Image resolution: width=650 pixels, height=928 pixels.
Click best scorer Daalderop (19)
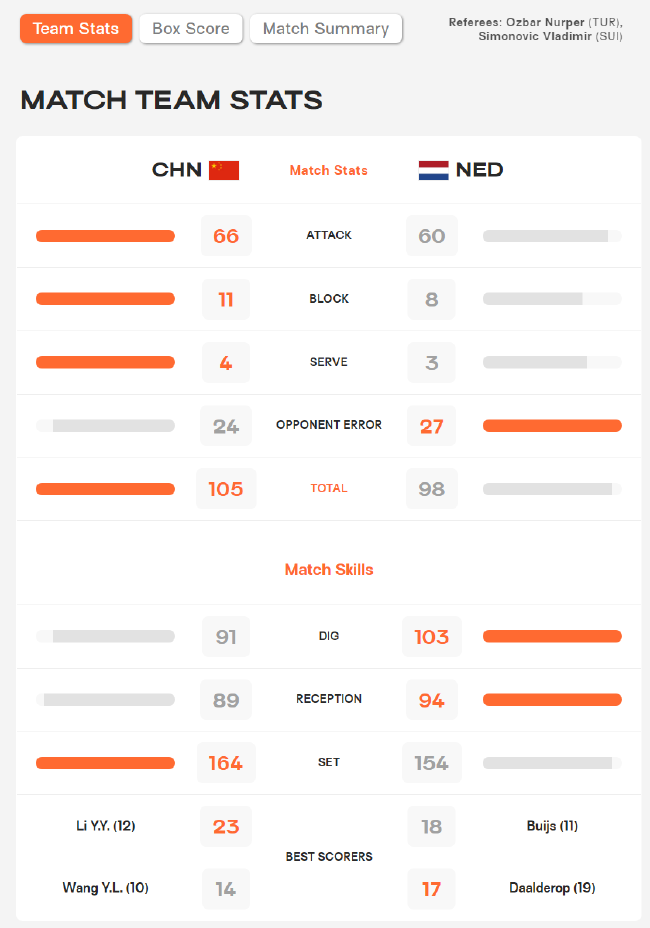(552, 888)
